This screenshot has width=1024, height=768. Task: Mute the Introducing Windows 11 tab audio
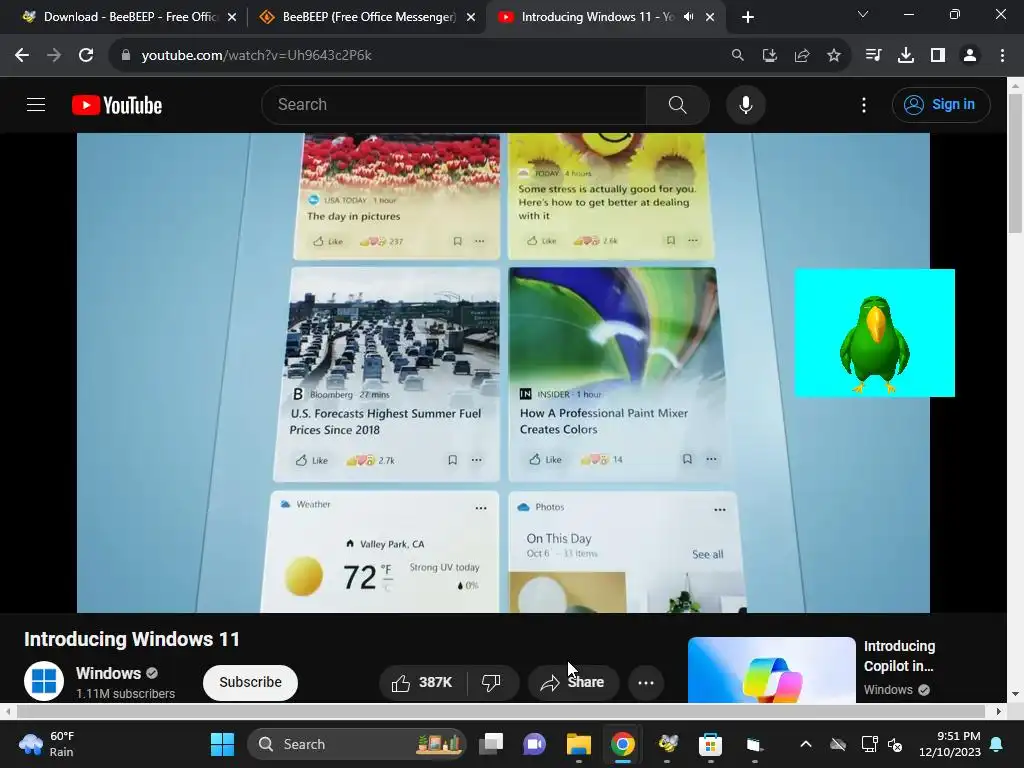tap(688, 17)
